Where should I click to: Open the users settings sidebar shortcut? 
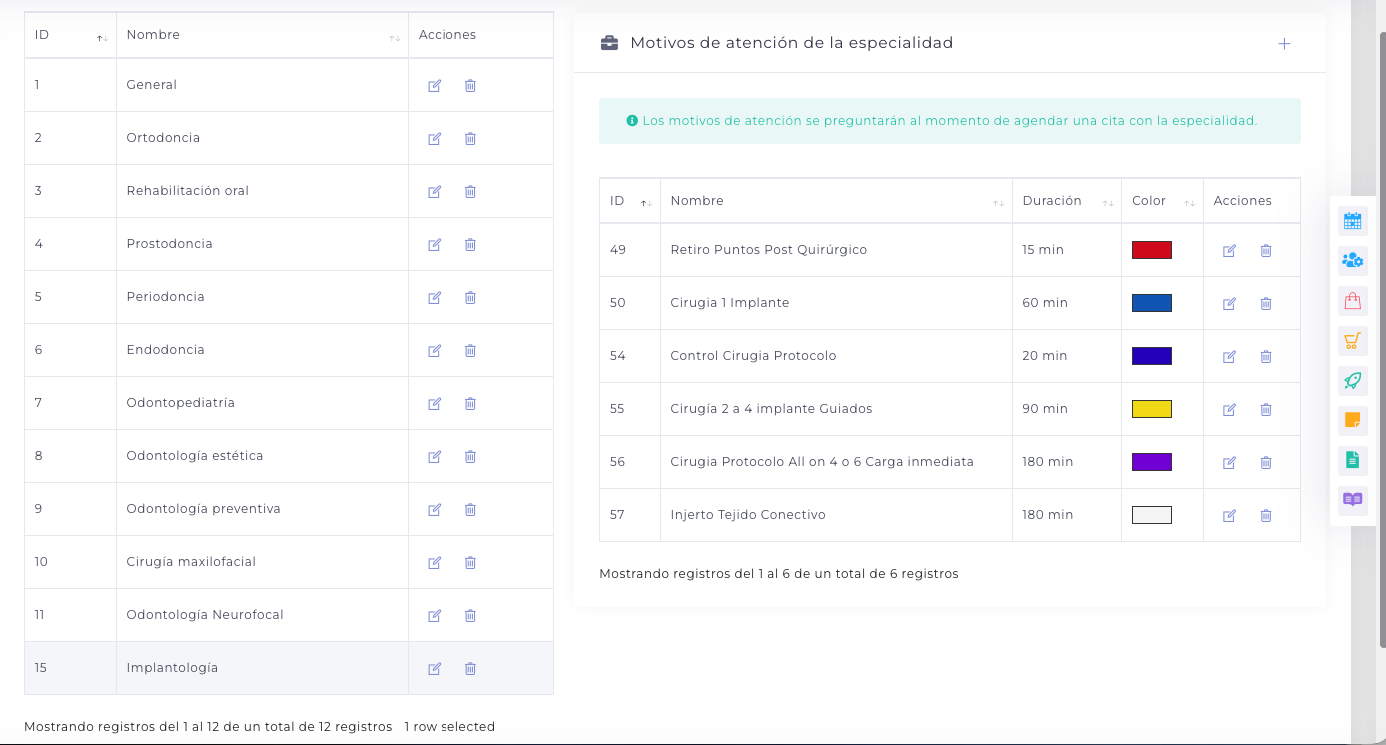pyautogui.click(x=1353, y=261)
